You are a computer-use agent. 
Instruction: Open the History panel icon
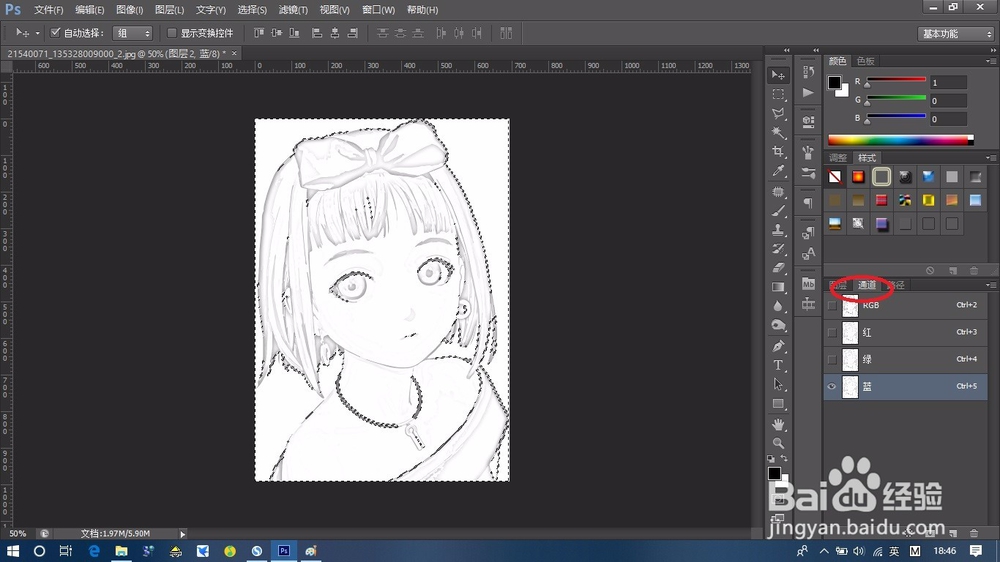(x=808, y=72)
